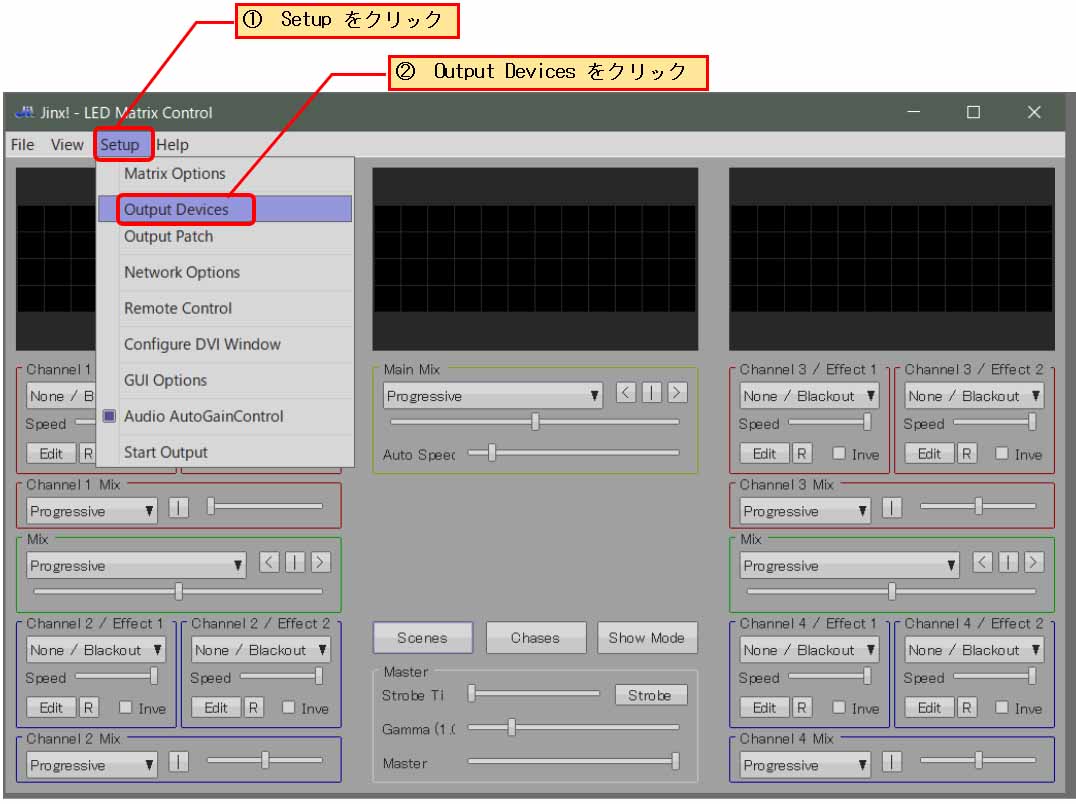This screenshot has width=1076, height=804.
Task: Toggle Audio AutoGainControl menu checkbox
Action: [x=110, y=416]
